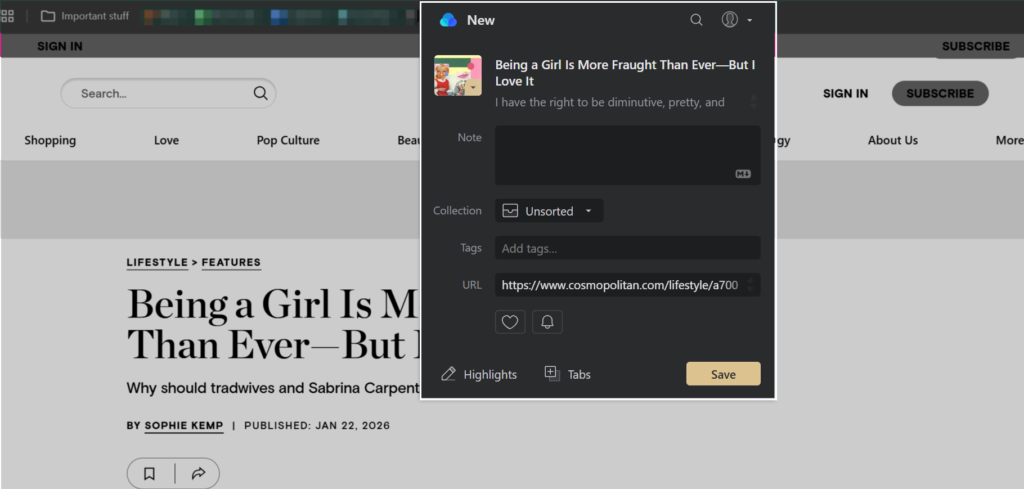Open search in the Raindrop popup
This screenshot has width=1024, height=489.
(x=696, y=20)
